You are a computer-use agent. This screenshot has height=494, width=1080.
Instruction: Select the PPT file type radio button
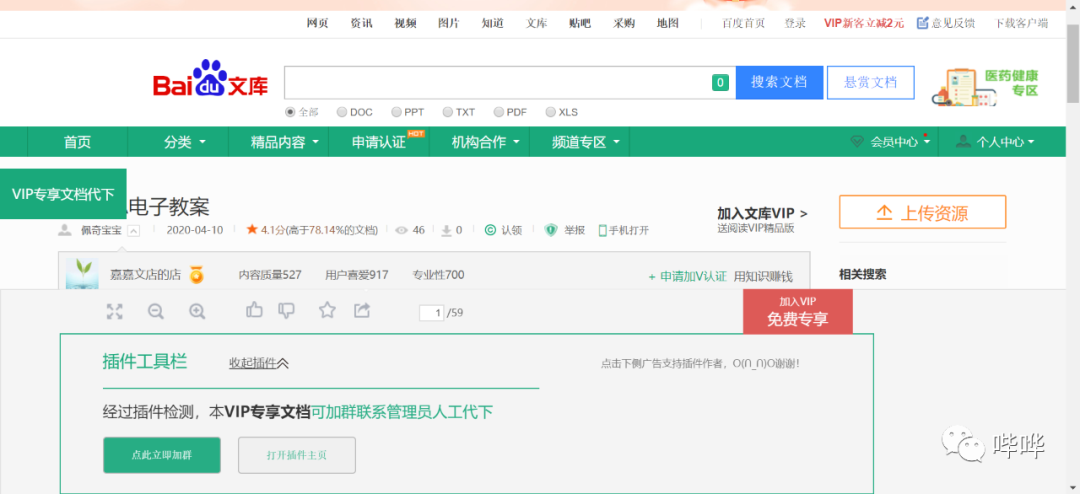[396, 112]
